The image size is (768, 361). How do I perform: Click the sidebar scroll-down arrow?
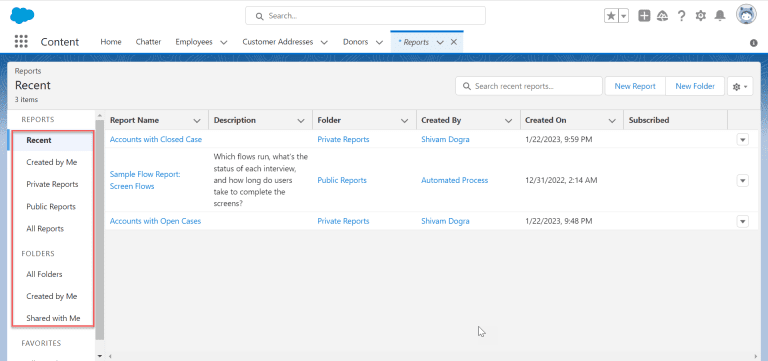tap(100, 356)
